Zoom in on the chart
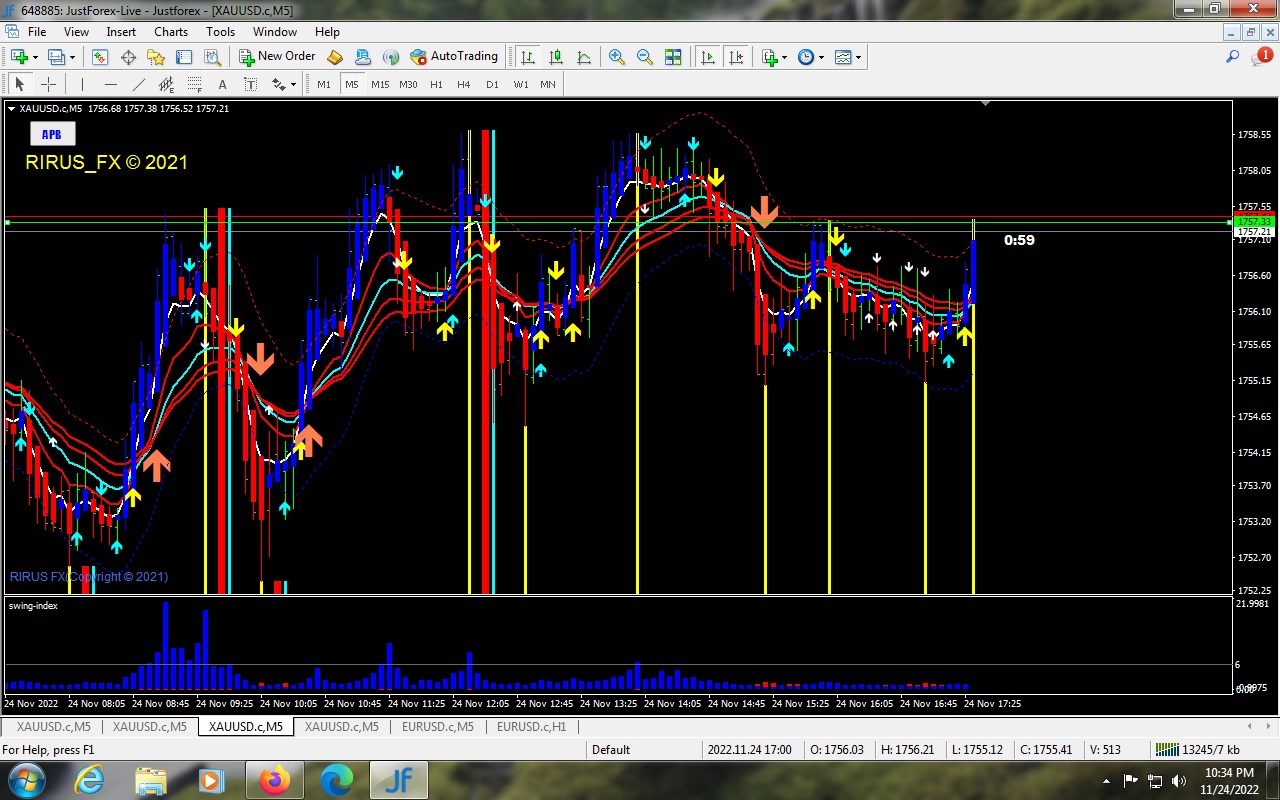Viewport: 1280px width, 800px height. click(x=617, y=57)
